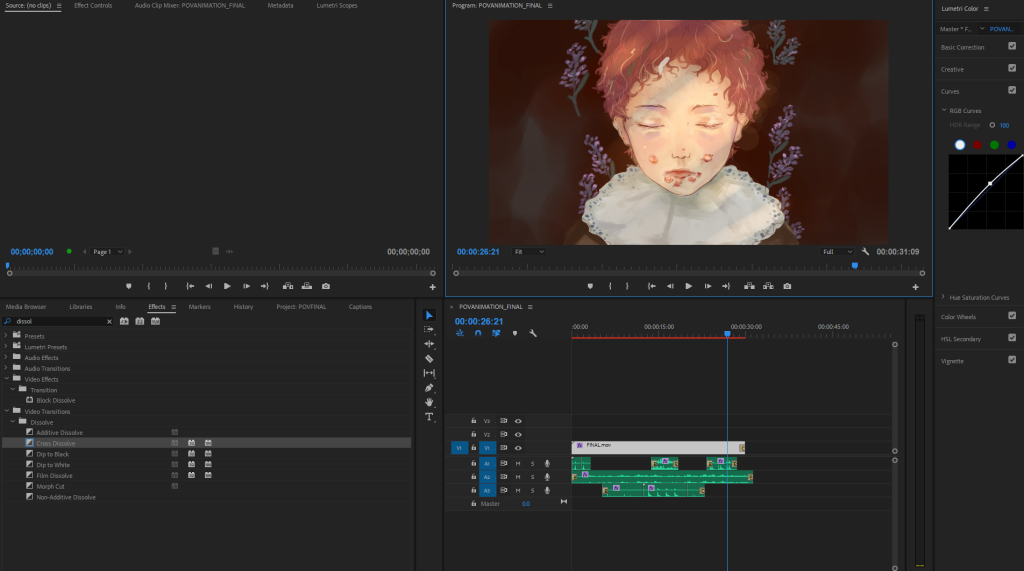Solo audio track A2

[x=532, y=477]
